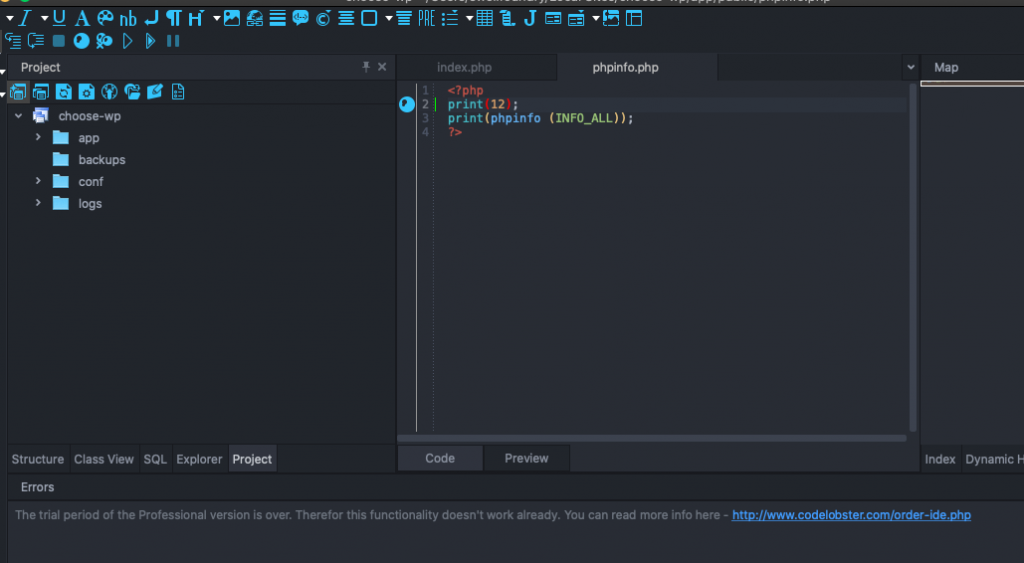The image size is (1024, 563).
Task: Open the dropdown arrow beside the image icon
Action: (x=216, y=18)
